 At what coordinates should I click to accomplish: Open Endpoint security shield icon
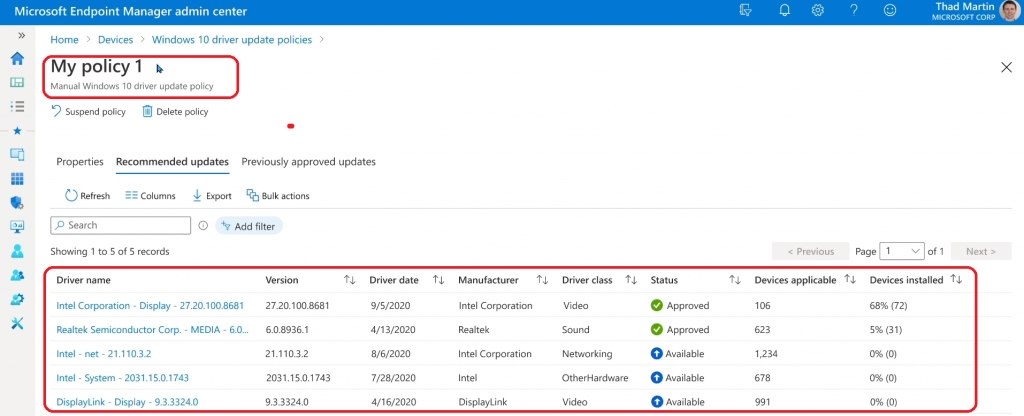18,202
